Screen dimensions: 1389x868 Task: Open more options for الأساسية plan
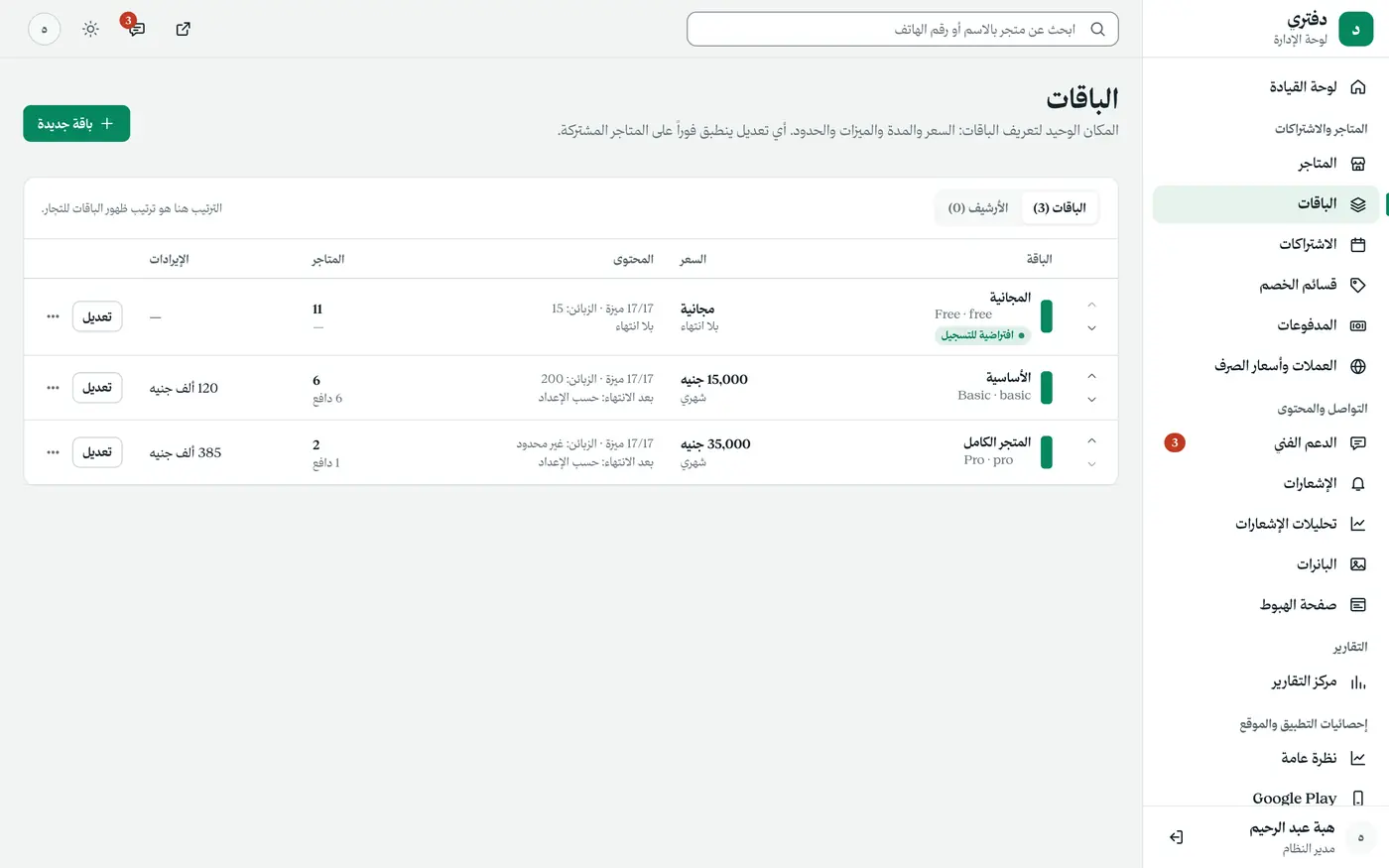(53, 388)
